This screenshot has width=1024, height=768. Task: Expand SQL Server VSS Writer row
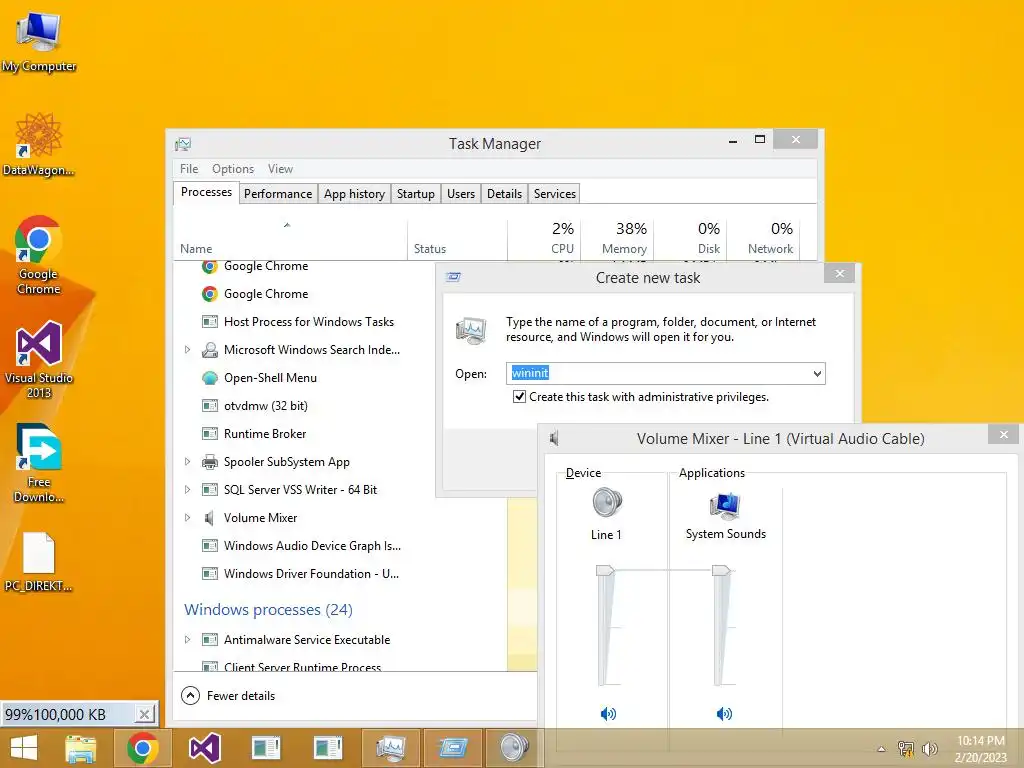[x=187, y=490]
